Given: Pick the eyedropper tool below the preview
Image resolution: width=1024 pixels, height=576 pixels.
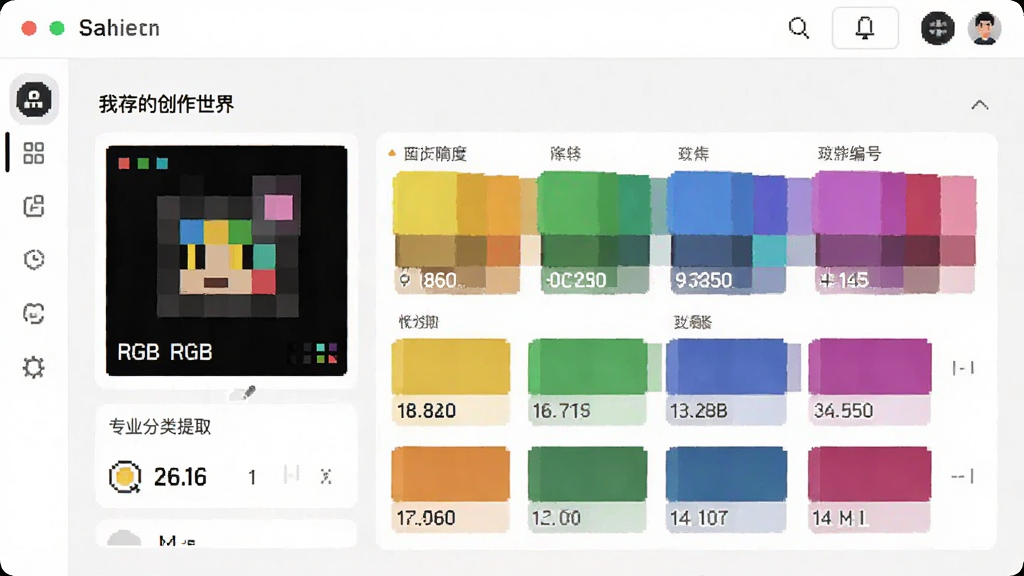Looking at the screenshot, I should coord(248,392).
